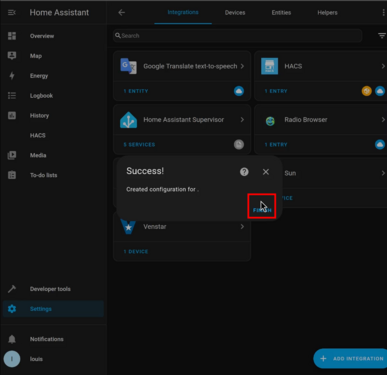Click the Add Integration button
The height and width of the screenshot is (375, 387).
(351, 359)
